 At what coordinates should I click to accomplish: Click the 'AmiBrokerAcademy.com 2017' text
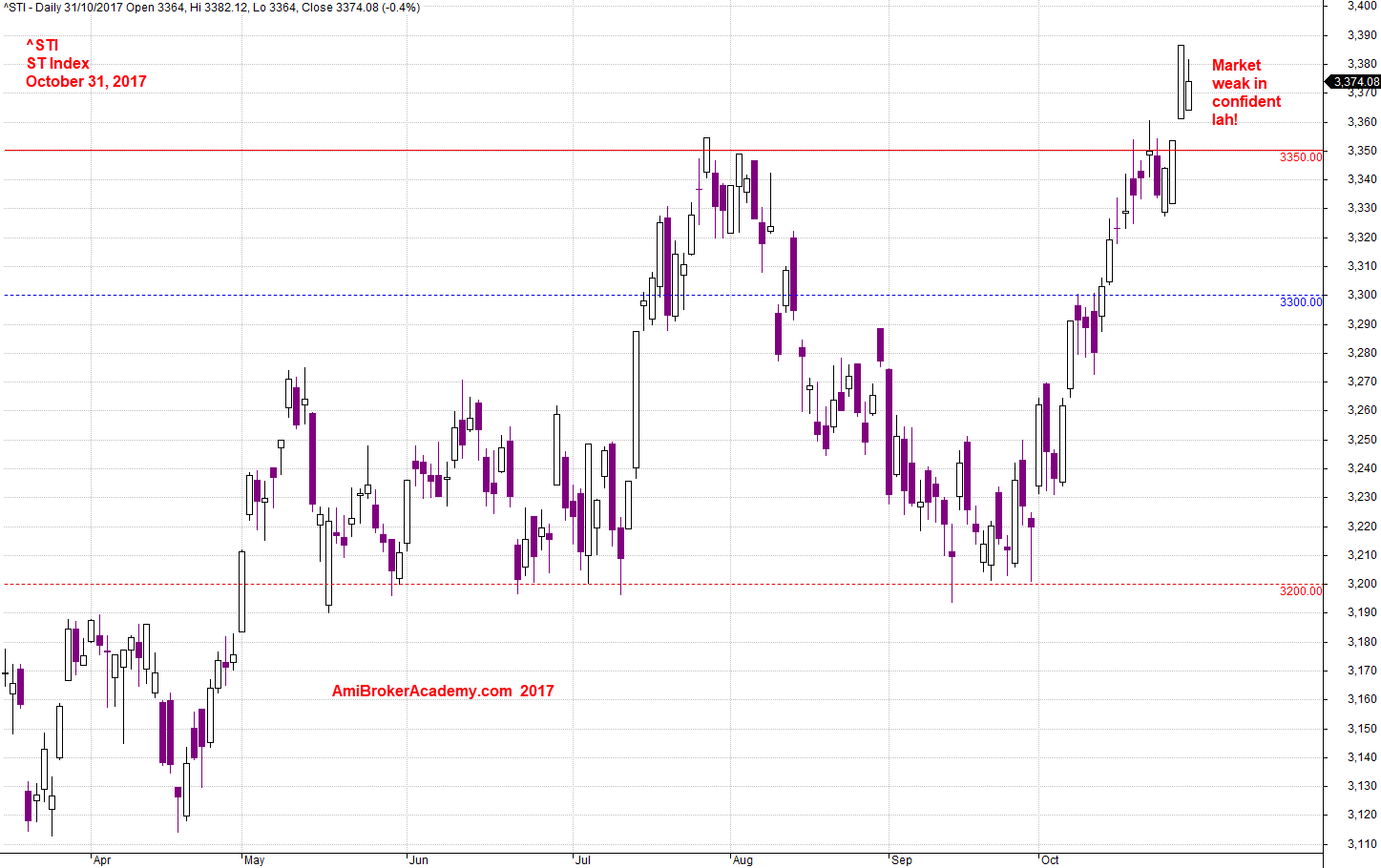443,691
